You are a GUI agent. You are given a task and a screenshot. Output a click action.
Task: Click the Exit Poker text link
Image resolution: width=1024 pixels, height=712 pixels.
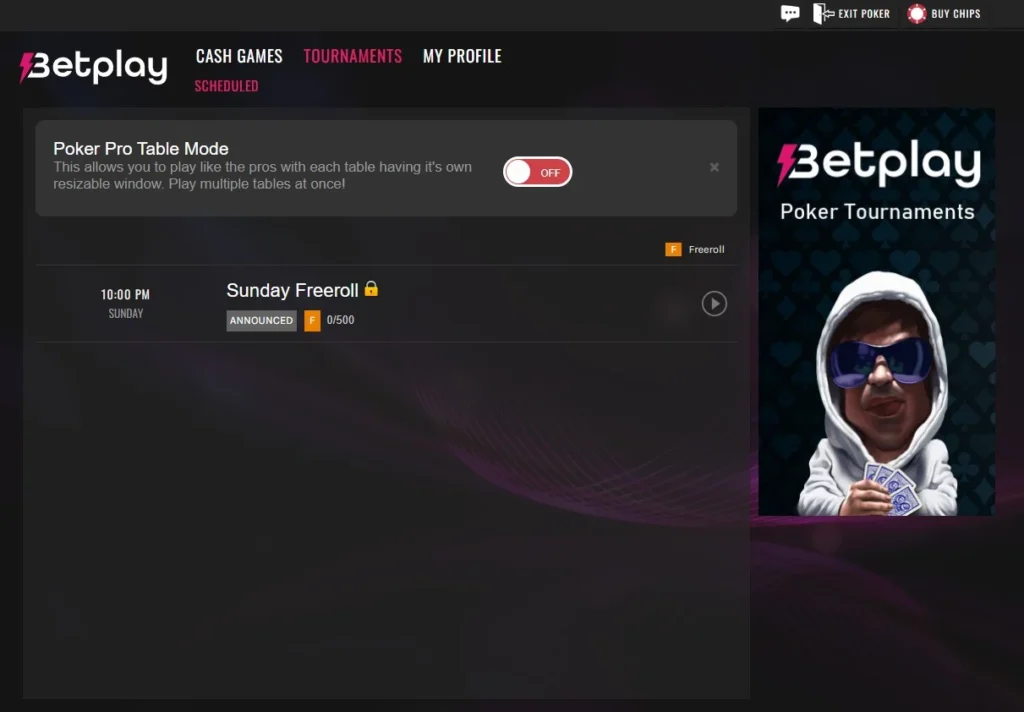864,14
